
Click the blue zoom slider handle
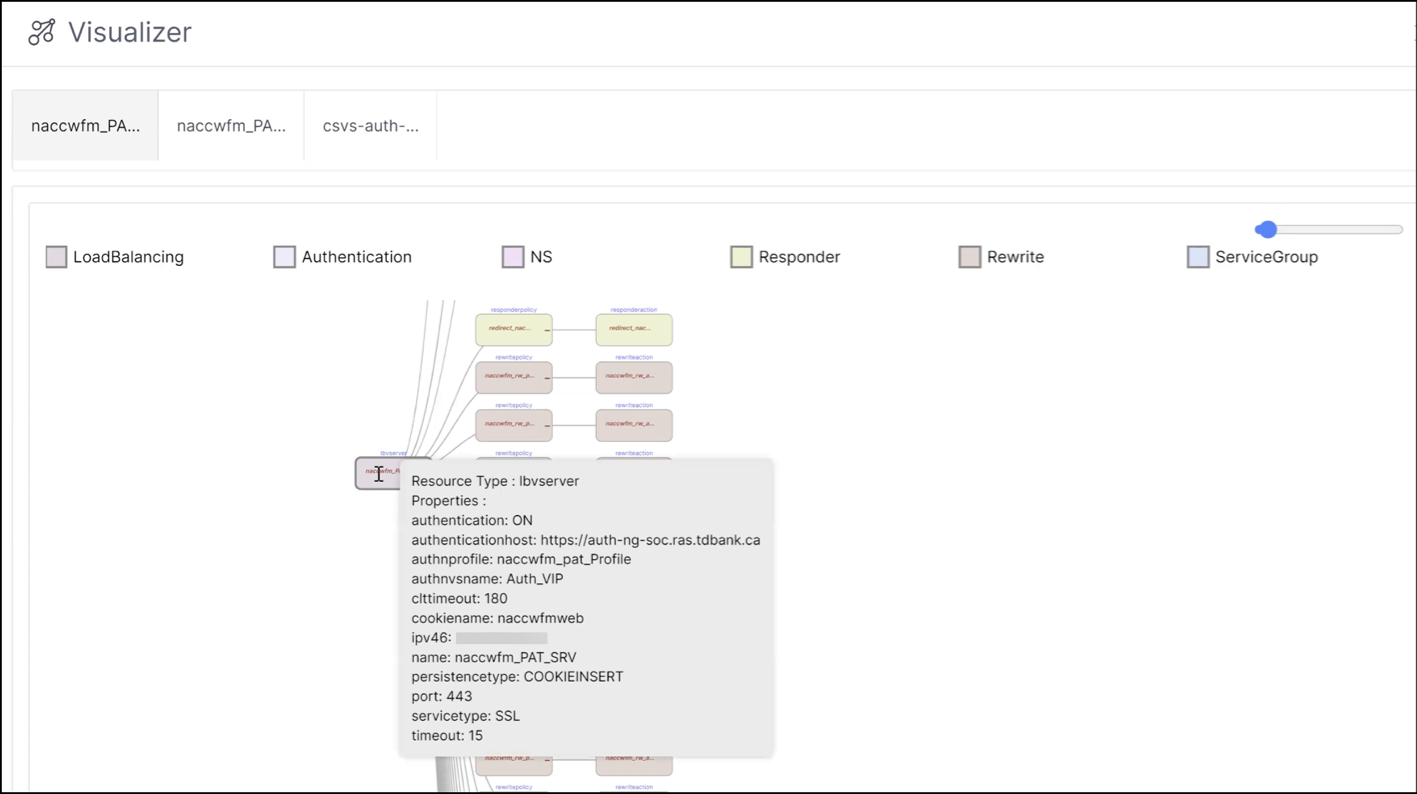pyautogui.click(x=1267, y=229)
